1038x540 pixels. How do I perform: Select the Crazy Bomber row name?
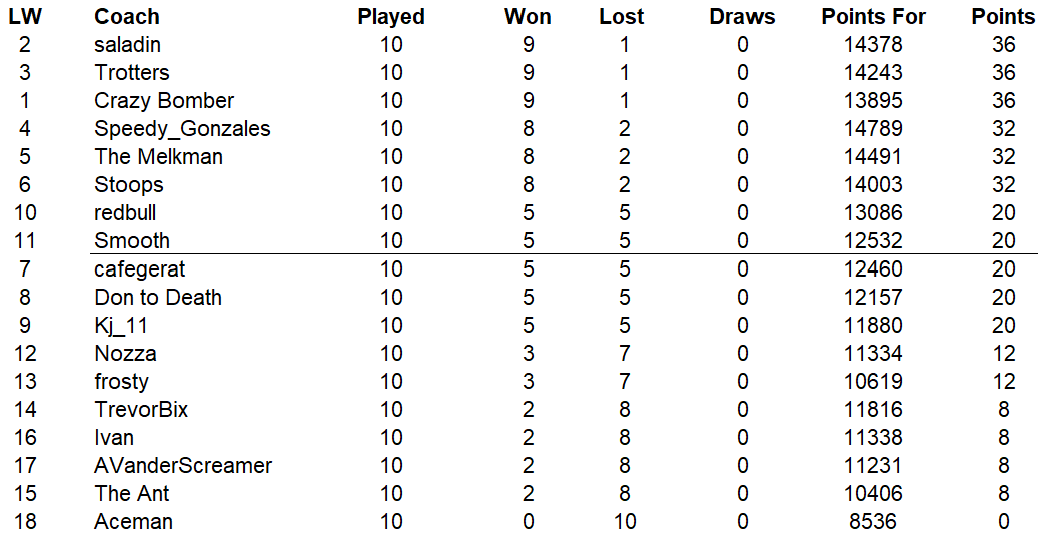click(x=164, y=101)
